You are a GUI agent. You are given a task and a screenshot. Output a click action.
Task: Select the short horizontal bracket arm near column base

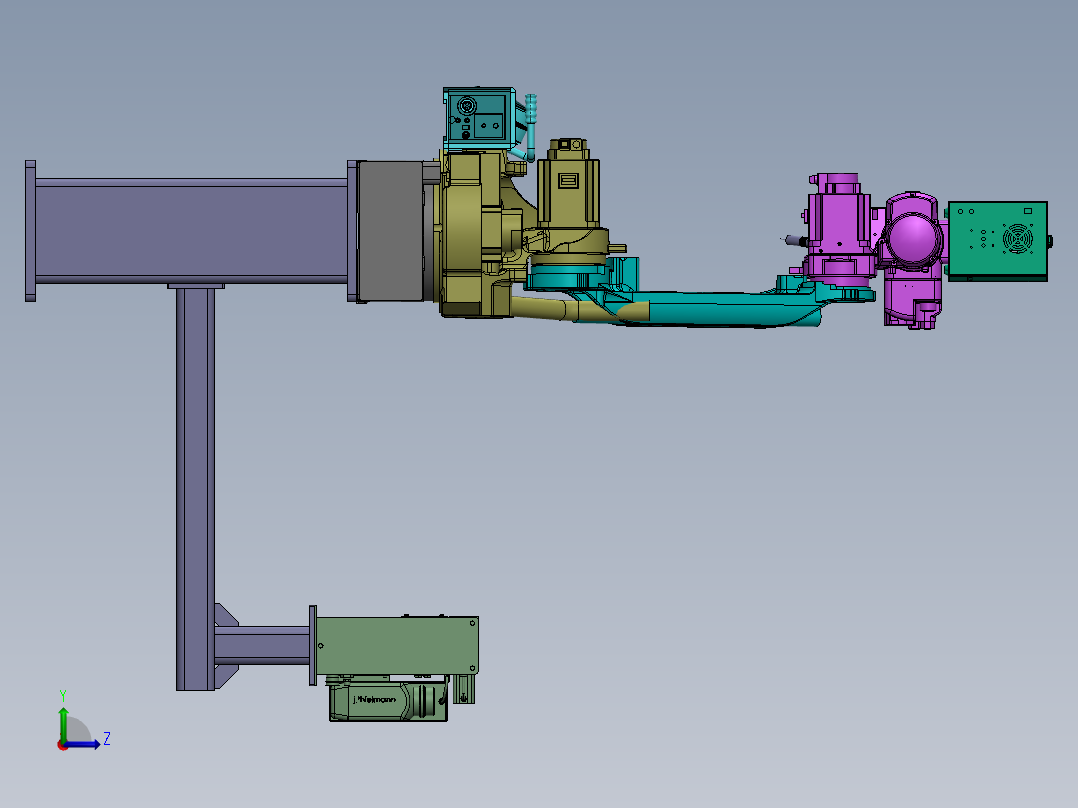[262, 645]
